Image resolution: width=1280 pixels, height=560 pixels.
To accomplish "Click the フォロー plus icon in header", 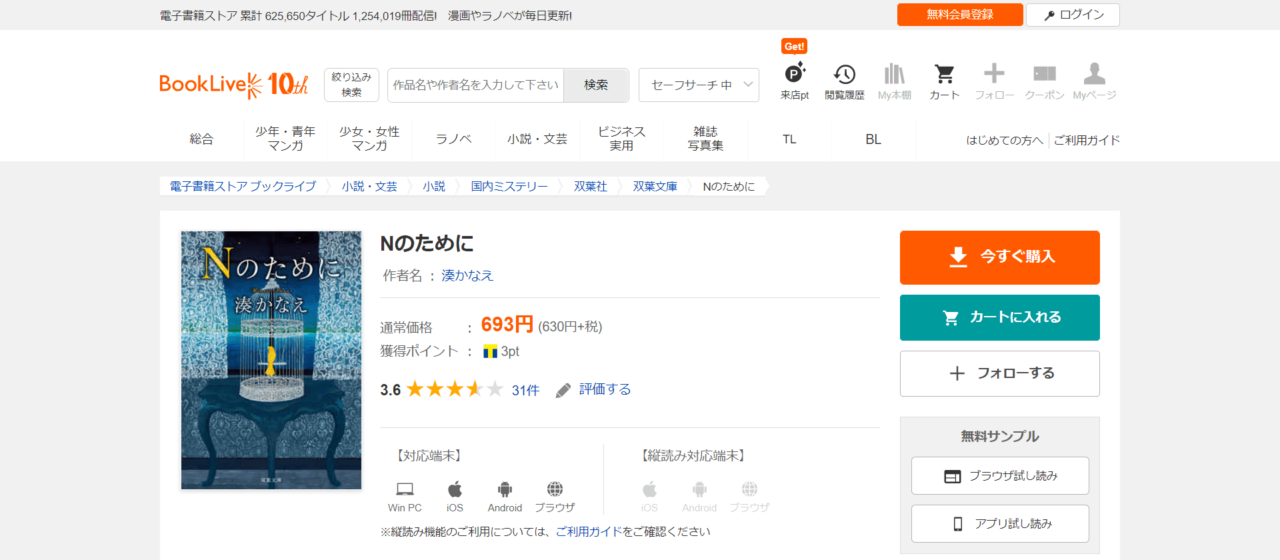I will coord(994,80).
